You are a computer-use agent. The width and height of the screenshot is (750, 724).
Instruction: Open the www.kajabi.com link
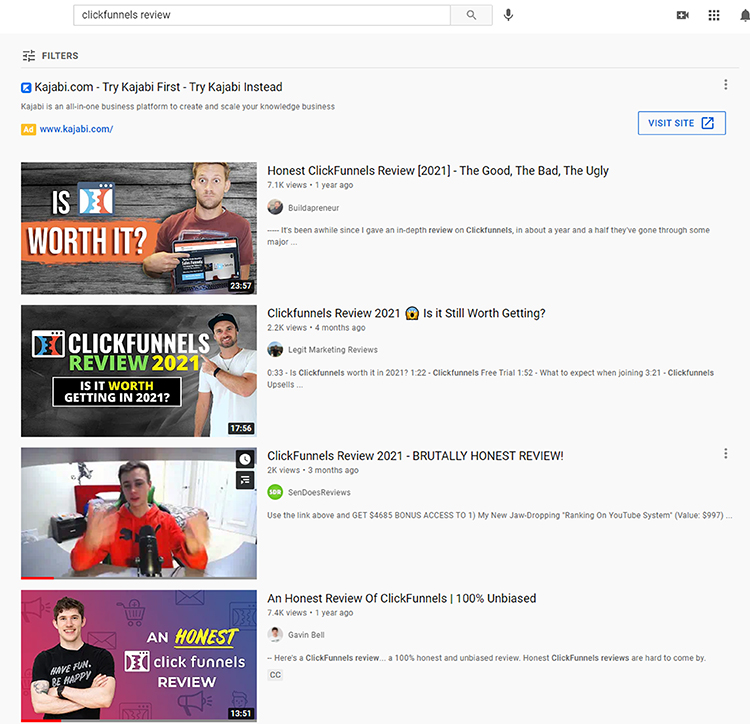(76, 129)
